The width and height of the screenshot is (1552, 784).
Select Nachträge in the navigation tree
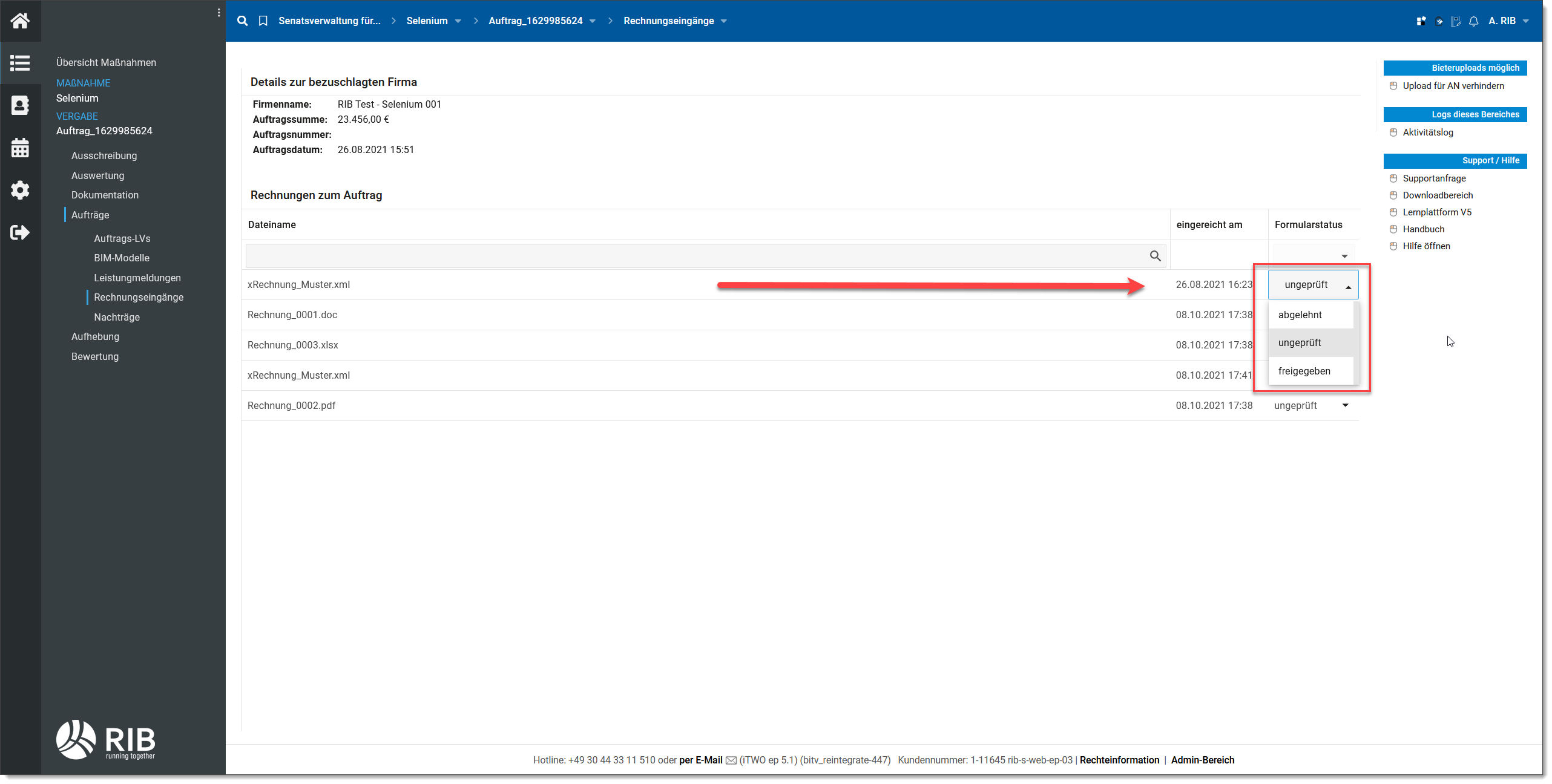117,317
